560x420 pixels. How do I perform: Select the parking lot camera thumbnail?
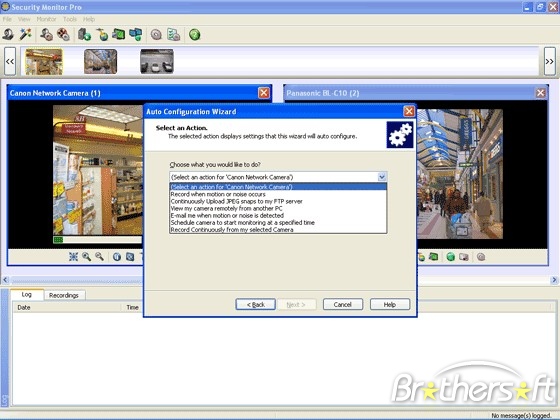pos(157,61)
